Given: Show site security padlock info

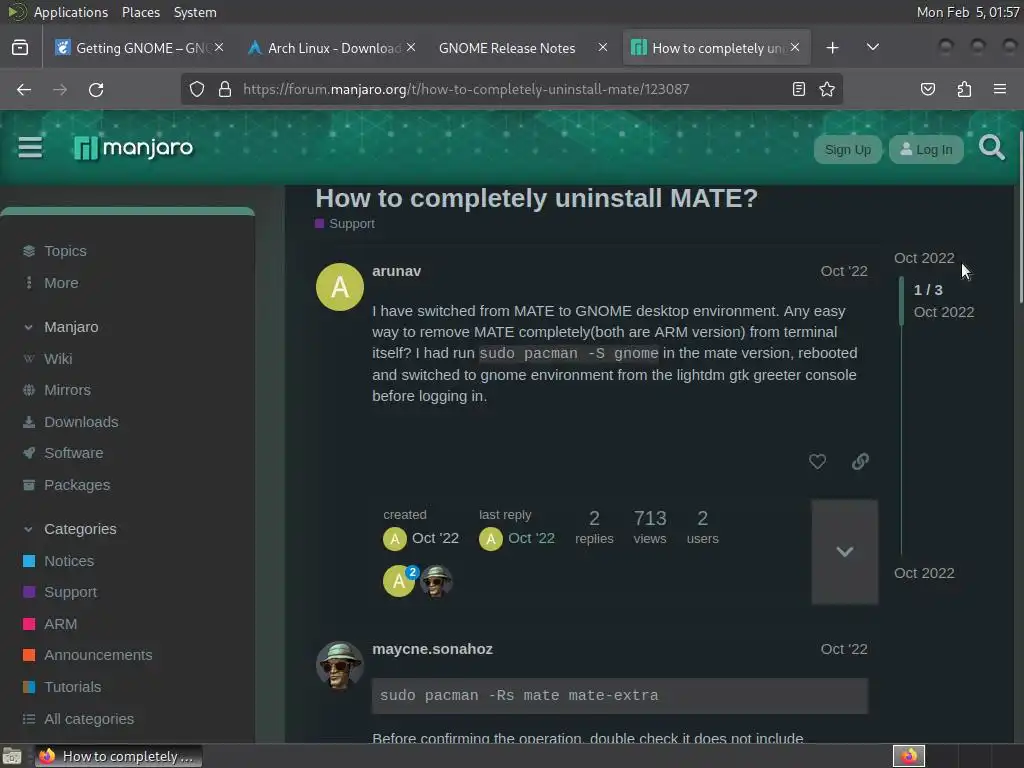Looking at the screenshot, I should pyautogui.click(x=225, y=89).
